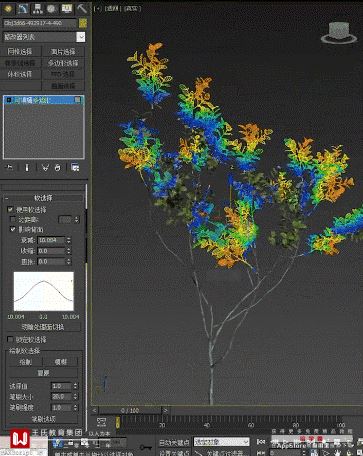363x456 pixels.
Task: Toggle 使用软选择 checkbox
Action: (x=10, y=209)
